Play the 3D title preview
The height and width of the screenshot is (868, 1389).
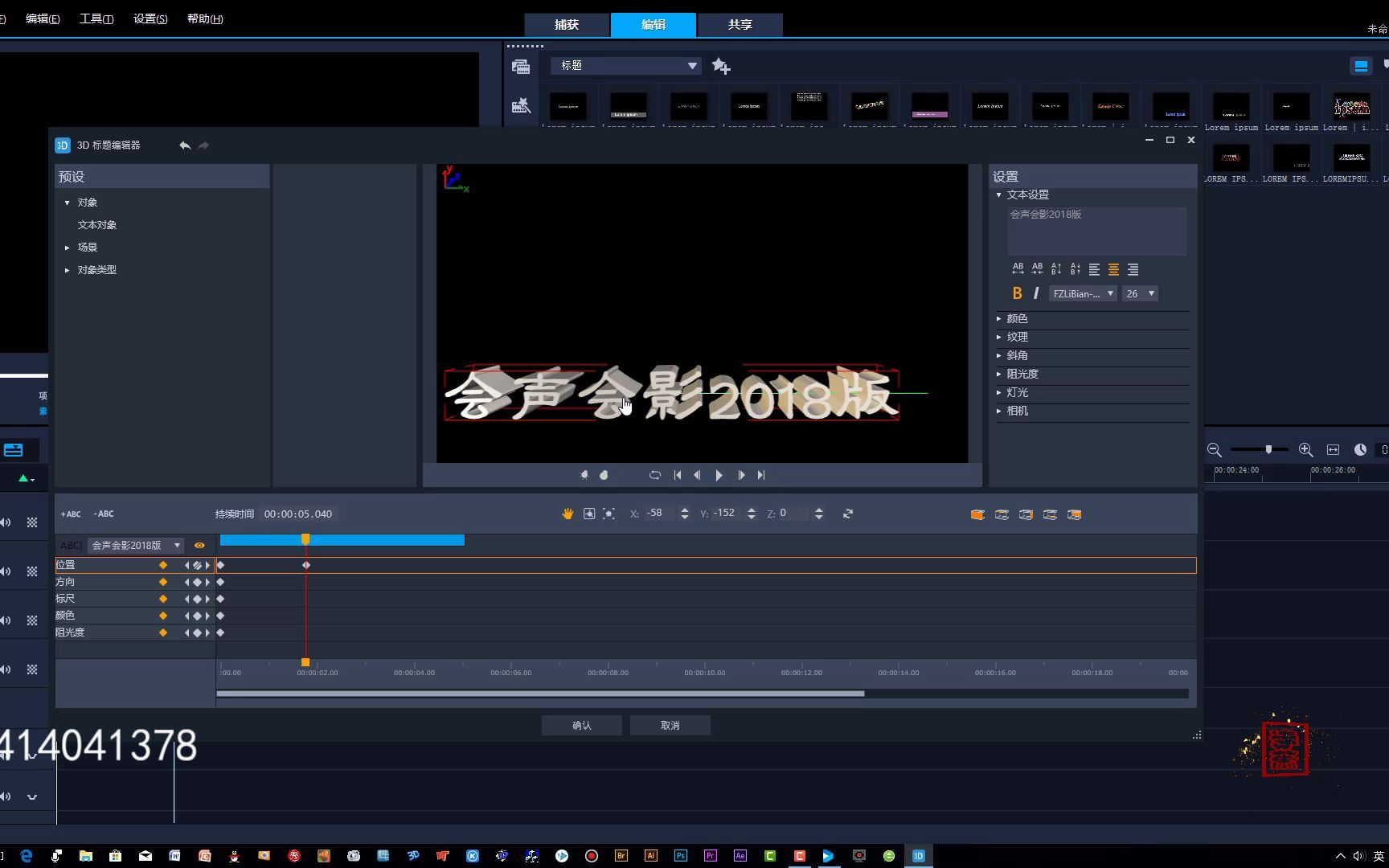(719, 475)
